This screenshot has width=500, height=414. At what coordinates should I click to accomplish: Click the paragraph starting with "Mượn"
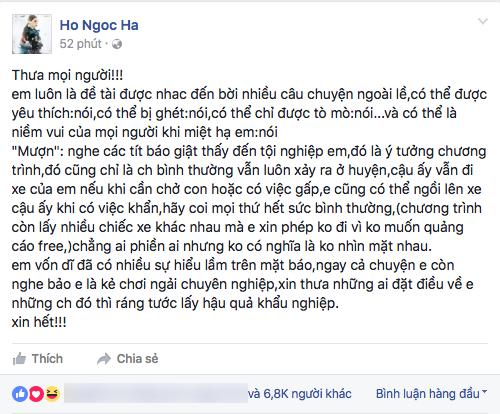(x=250, y=199)
